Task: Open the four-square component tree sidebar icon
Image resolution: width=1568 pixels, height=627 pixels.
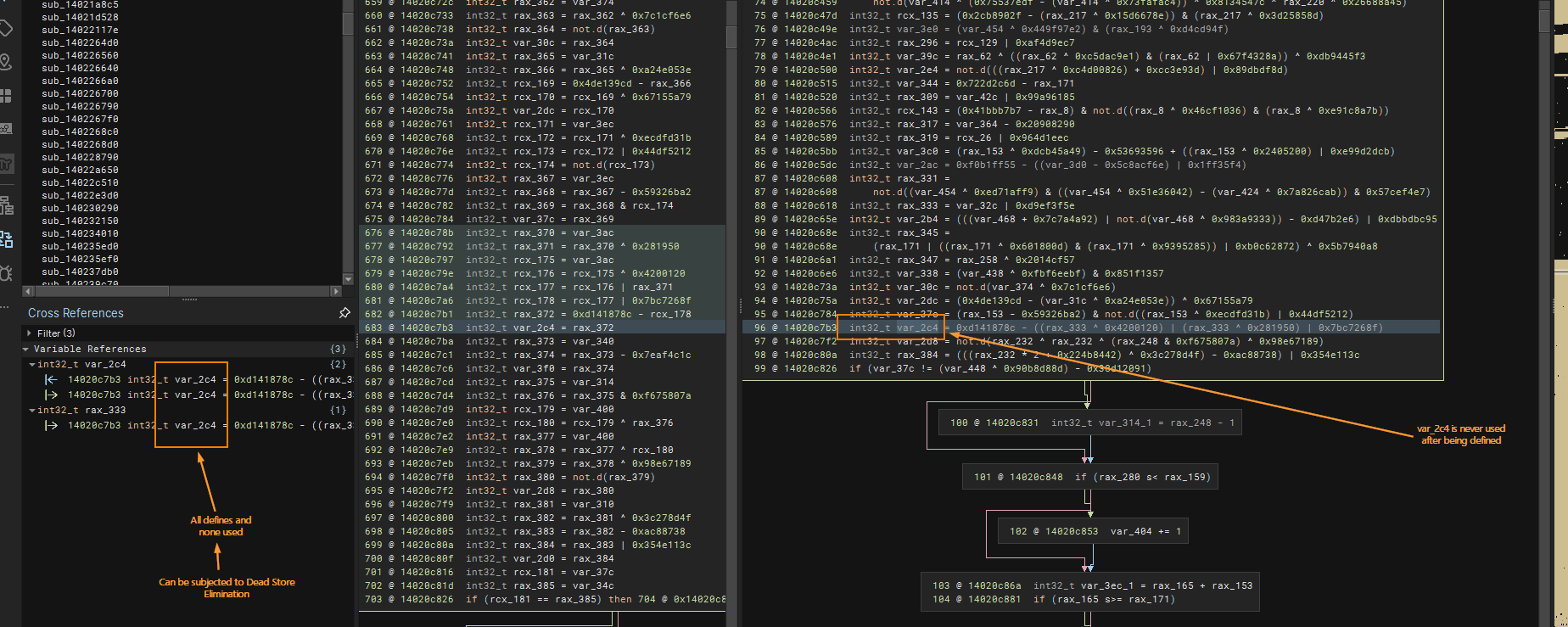Action: click(6, 96)
